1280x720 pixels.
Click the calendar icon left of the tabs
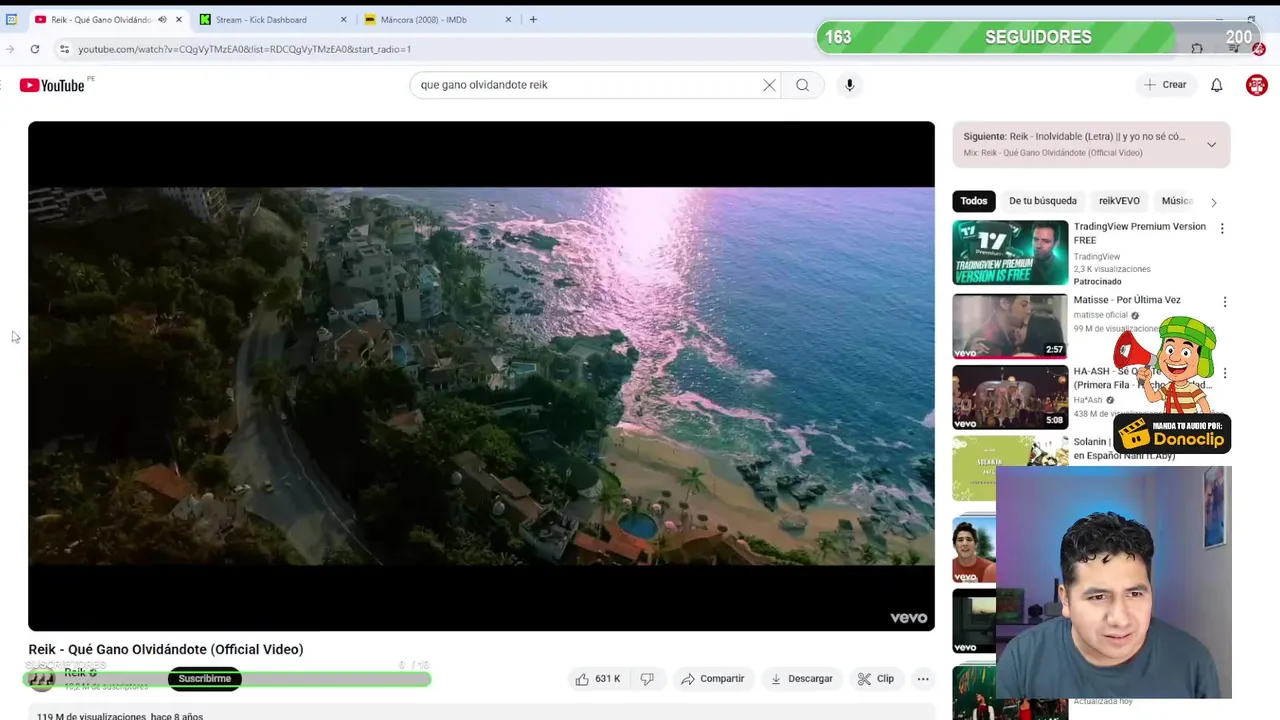pos(11,19)
